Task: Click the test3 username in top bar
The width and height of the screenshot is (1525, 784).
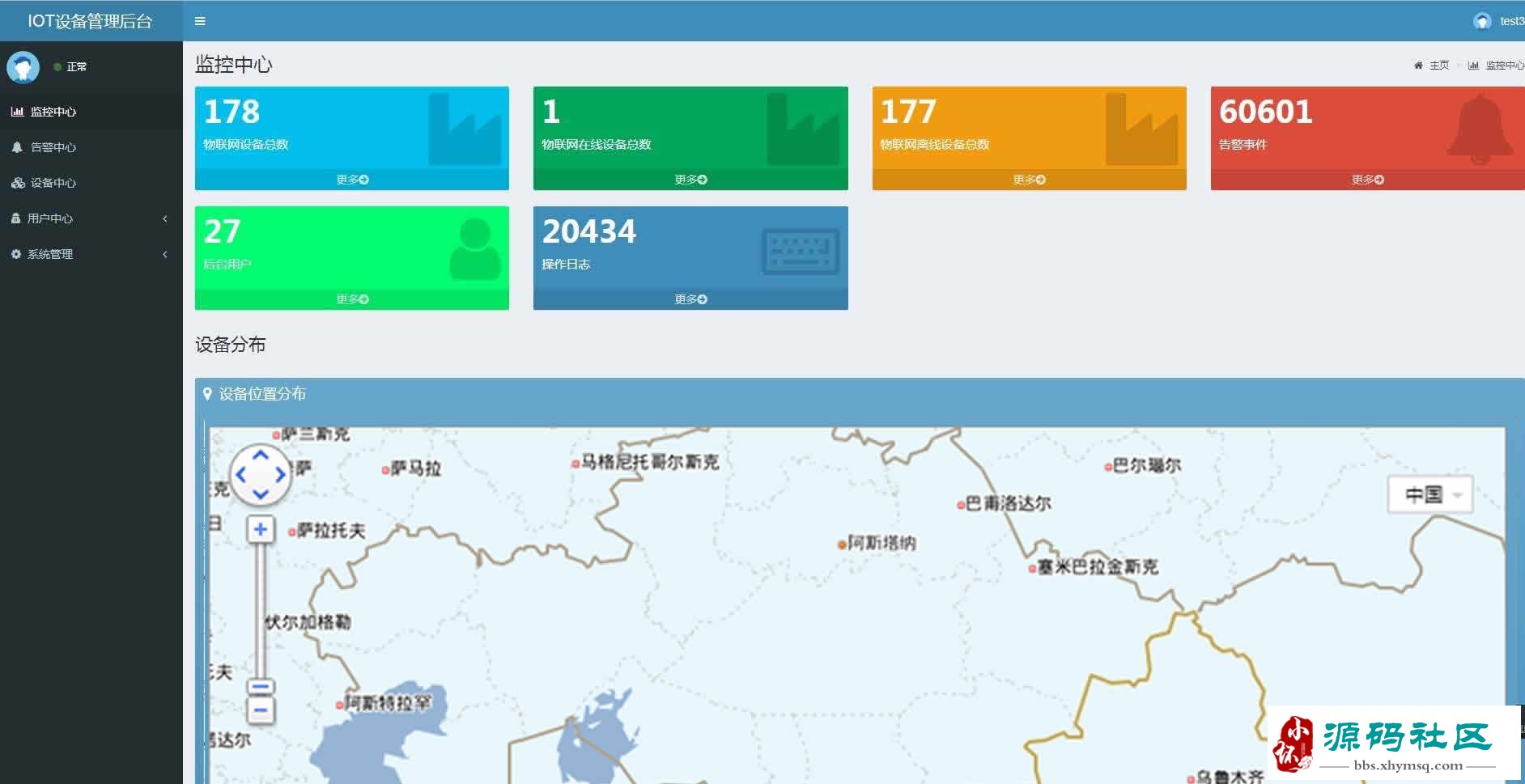Action: point(1512,21)
